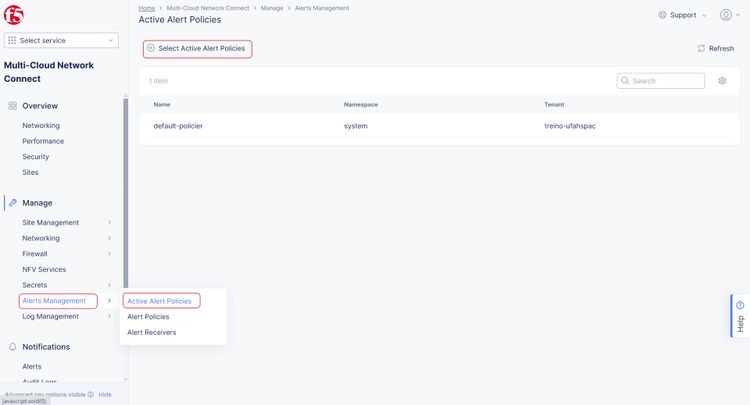Click the Home breadcrumb link
The height and width of the screenshot is (405, 750).
click(x=146, y=8)
